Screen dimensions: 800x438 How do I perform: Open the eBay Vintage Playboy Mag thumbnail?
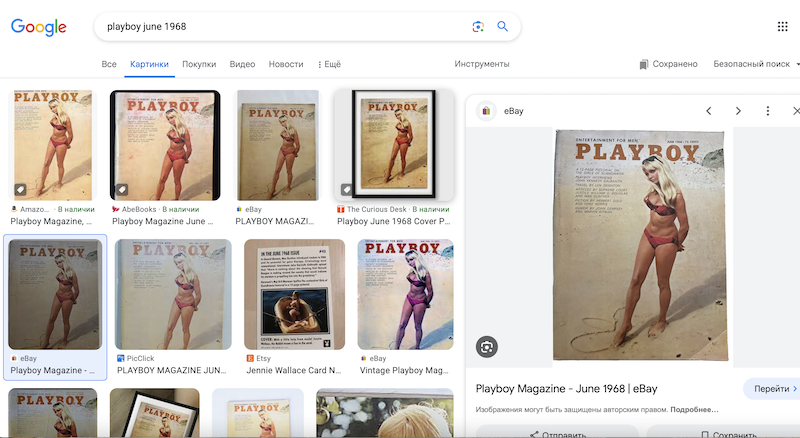[405, 295]
